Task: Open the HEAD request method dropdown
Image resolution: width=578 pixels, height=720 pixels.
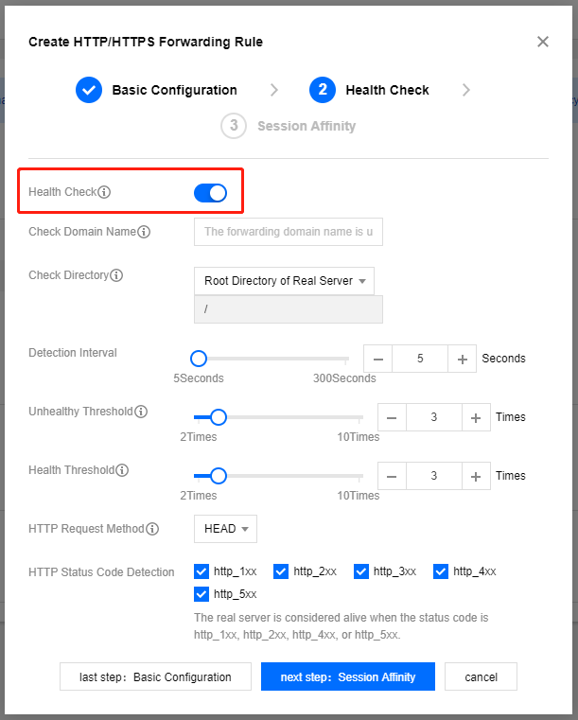Action: pyautogui.click(x=225, y=529)
